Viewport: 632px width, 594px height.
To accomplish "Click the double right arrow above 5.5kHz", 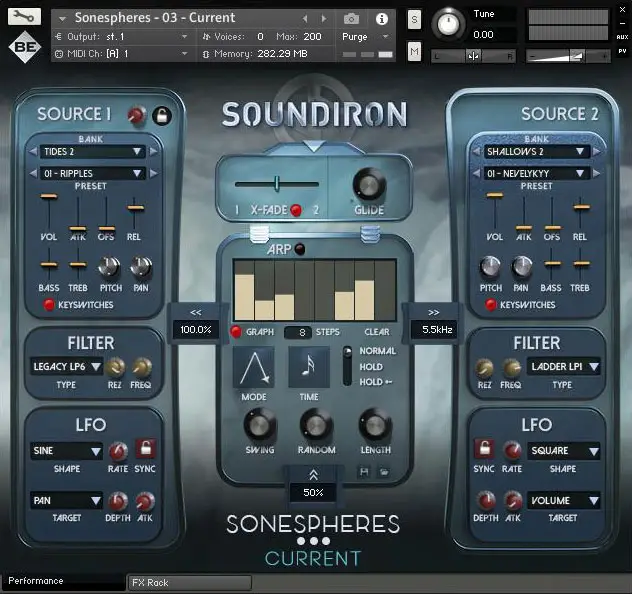I will coord(434,312).
